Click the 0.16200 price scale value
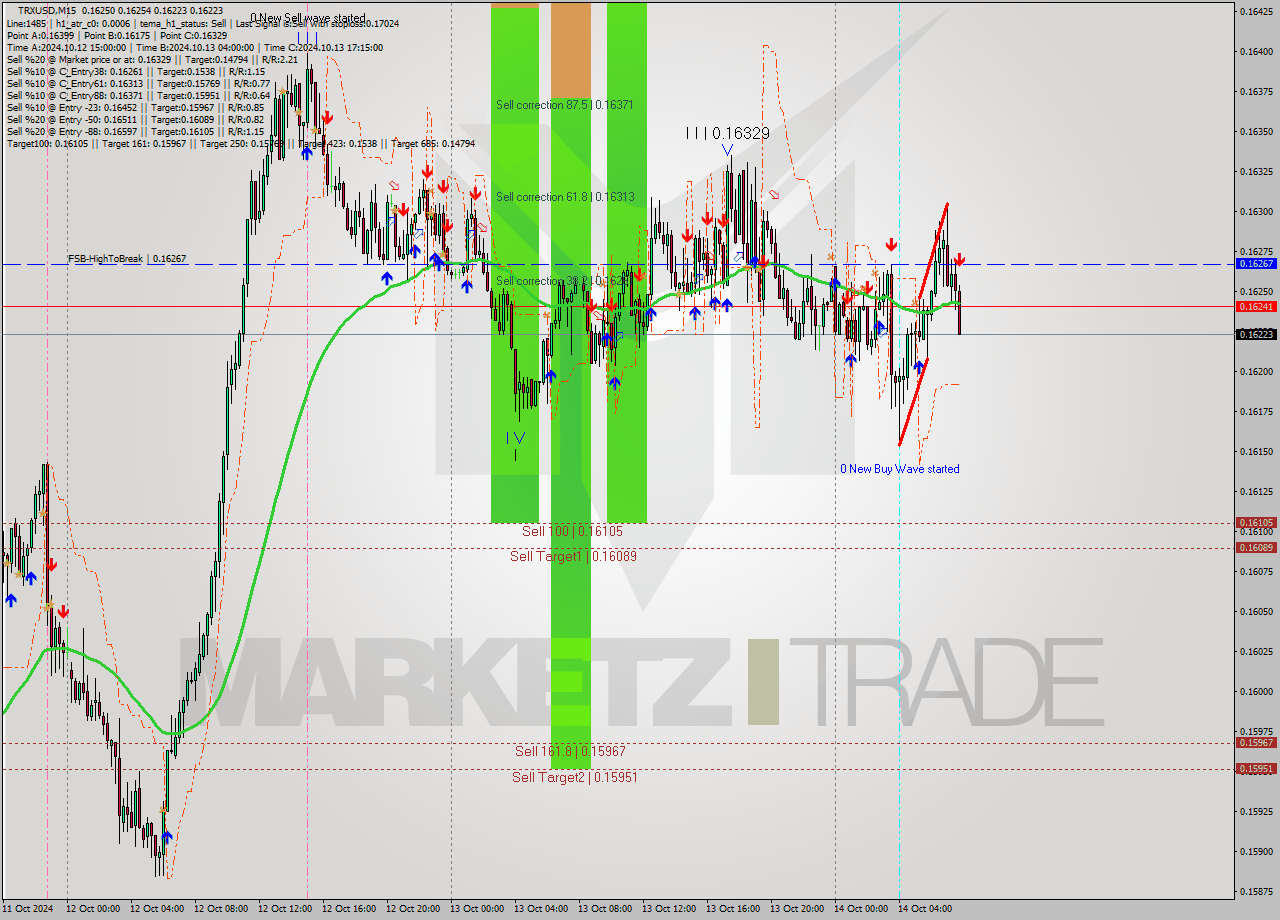This screenshot has height=920, width=1280. (1256, 371)
